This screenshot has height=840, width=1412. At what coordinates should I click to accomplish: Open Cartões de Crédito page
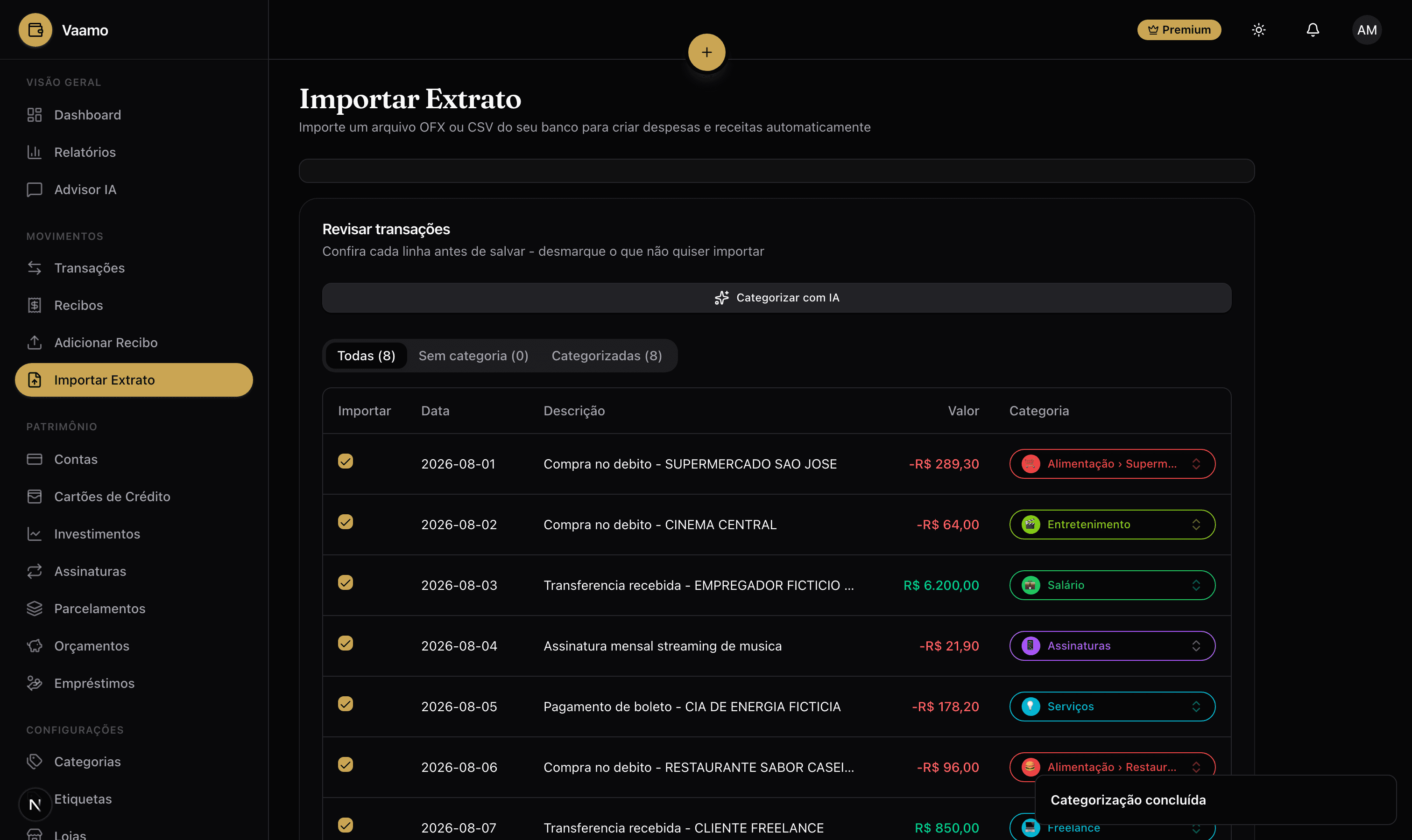point(134,497)
